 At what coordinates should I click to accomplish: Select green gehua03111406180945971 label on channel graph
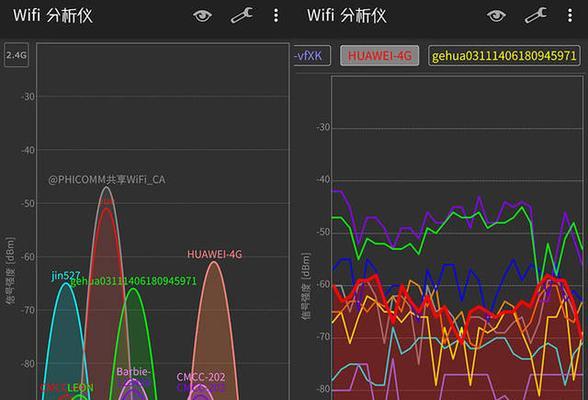(134, 281)
